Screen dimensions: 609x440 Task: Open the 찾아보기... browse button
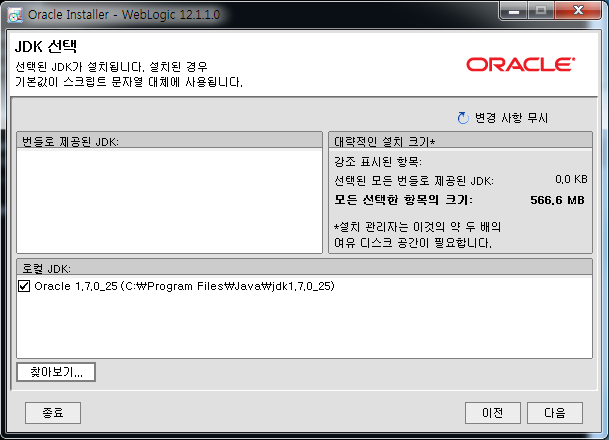[x=56, y=372]
